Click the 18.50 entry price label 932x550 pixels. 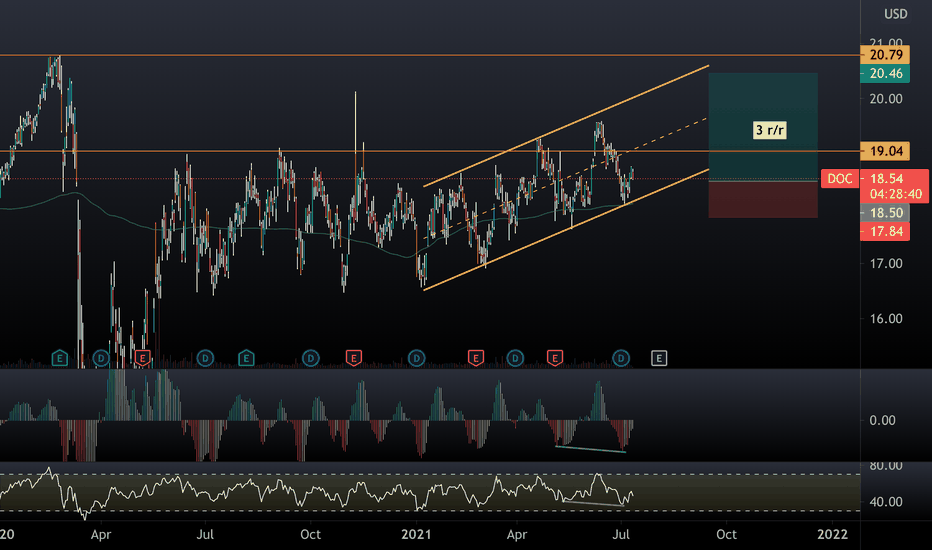pyautogui.click(x=886, y=213)
